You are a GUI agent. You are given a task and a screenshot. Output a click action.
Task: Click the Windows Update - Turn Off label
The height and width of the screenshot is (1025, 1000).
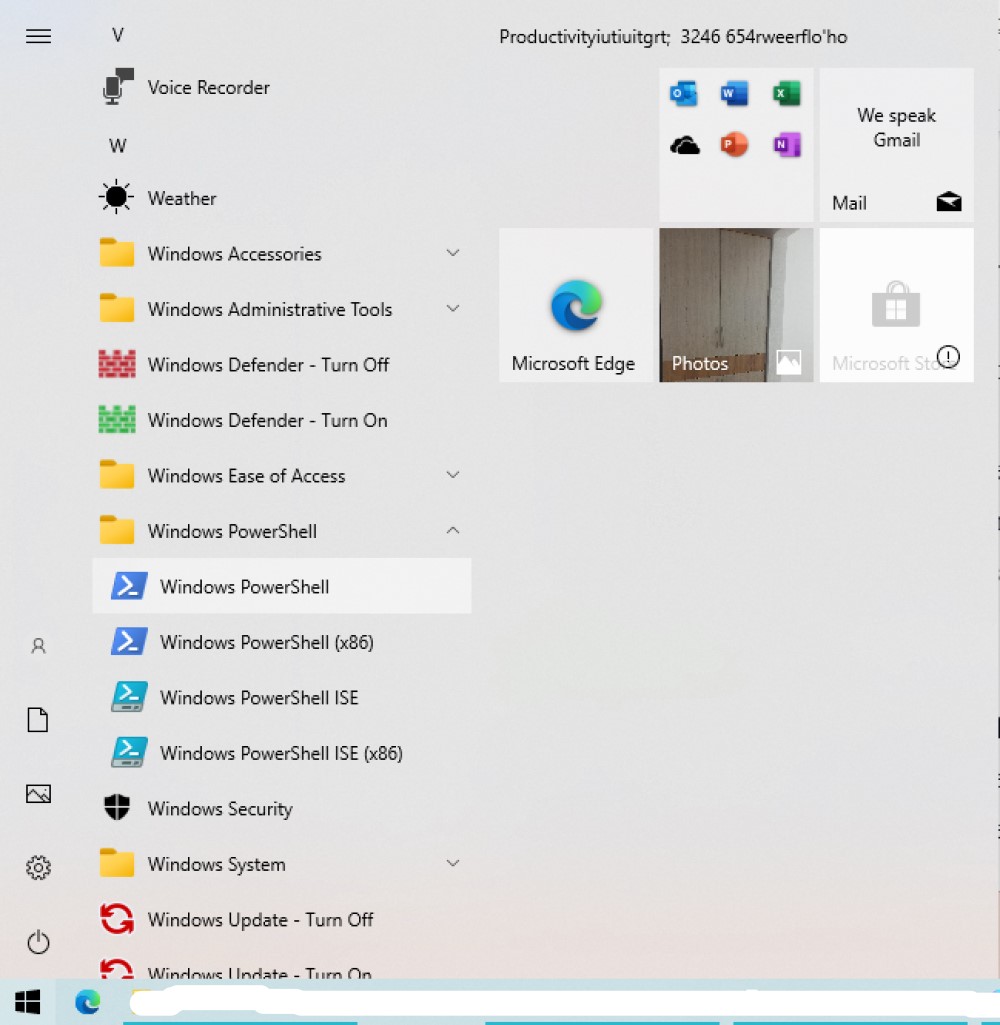click(x=260, y=919)
